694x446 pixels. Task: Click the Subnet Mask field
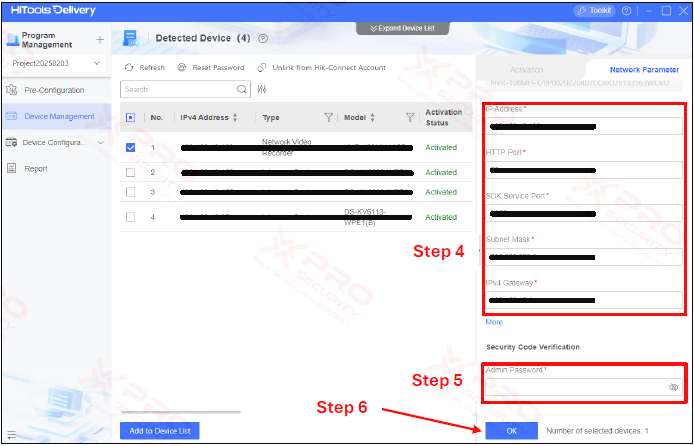point(584,257)
